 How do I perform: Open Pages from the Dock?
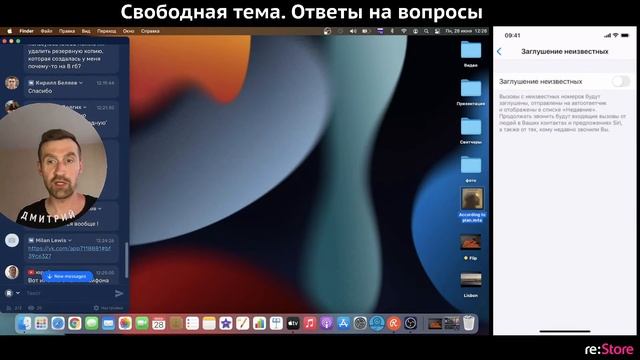[242, 323]
